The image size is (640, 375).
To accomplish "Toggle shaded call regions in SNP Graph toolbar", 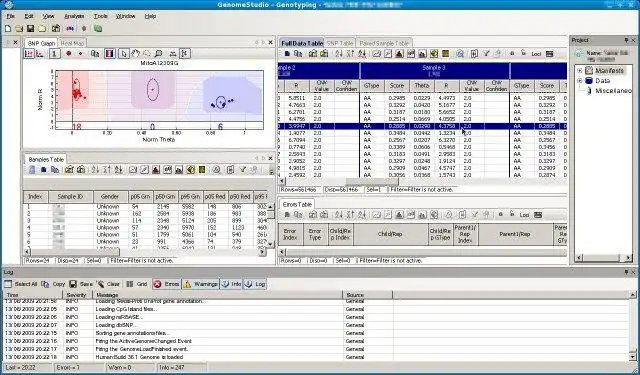I will (109, 53).
